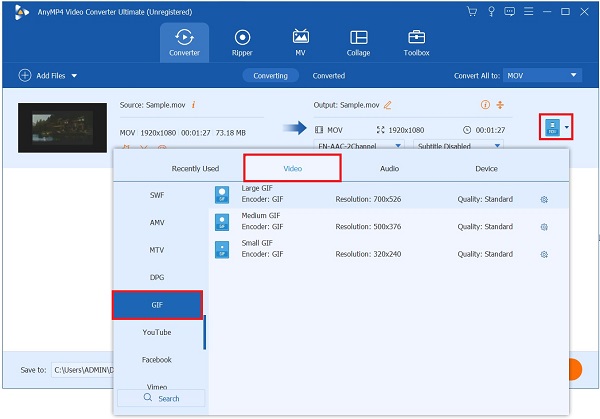Image resolution: width=600 pixels, height=419 pixels.
Task: Click the Medium GIF format icon
Action: click(x=222, y=222)
